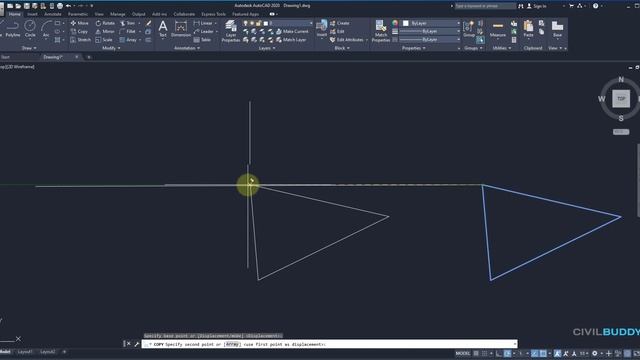The image size is (640, 360).
Task: Expand the Properties panel dropdown
Action: tap(413, 48)
